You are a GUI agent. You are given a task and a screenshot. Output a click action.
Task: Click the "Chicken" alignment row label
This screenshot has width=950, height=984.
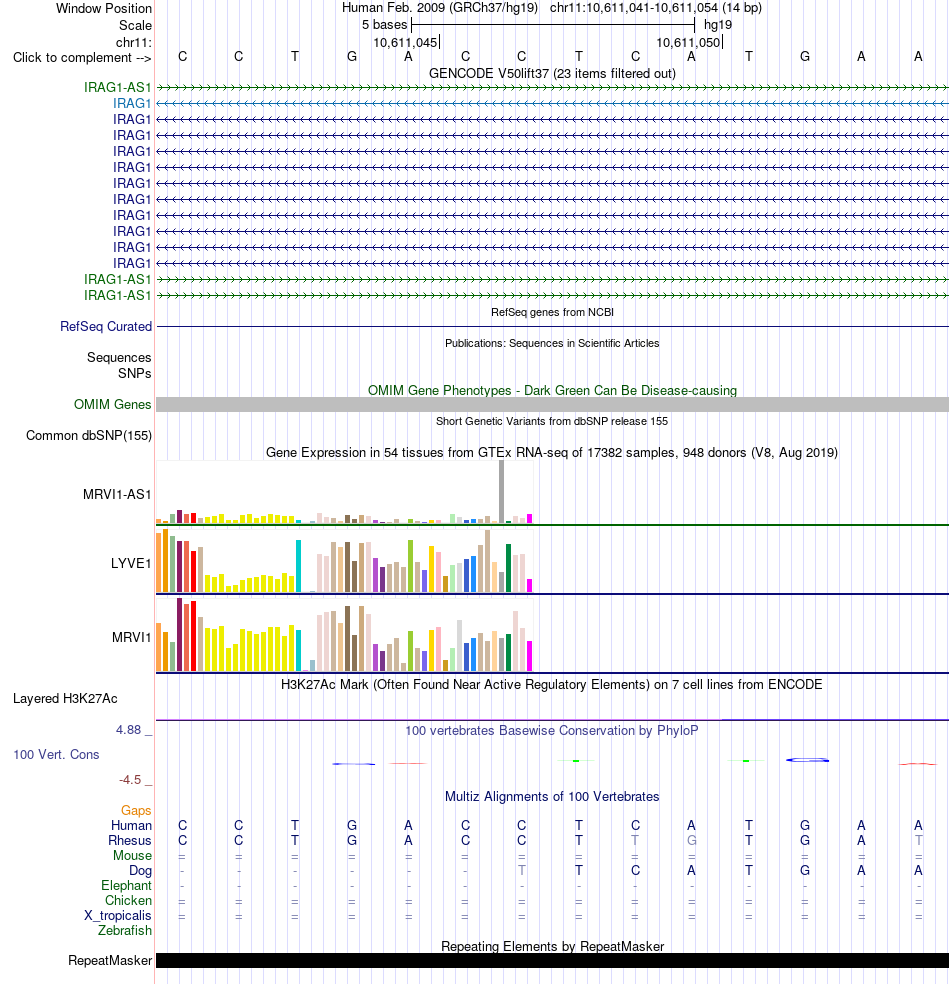pyautogui.click(x=128, y=901)
